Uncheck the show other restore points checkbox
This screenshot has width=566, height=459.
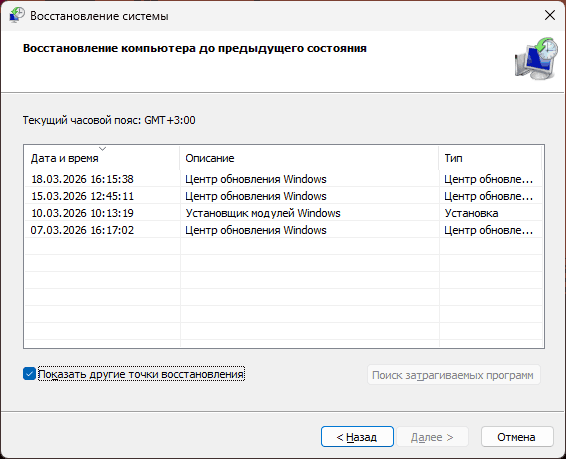point(29,374)
